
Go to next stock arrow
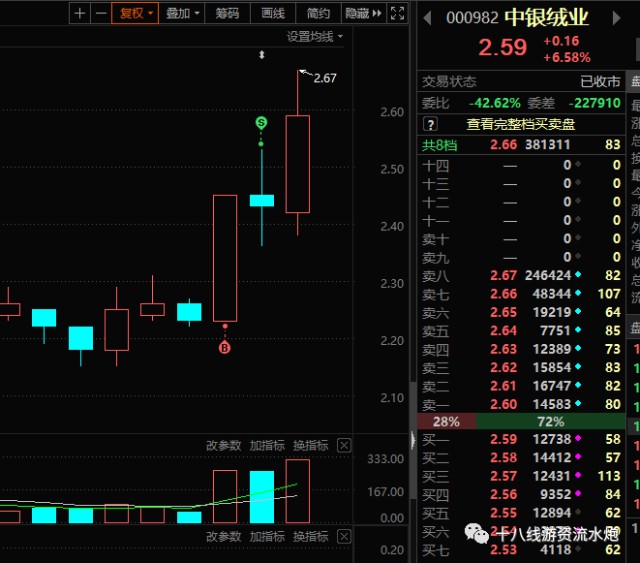(616, 18)
